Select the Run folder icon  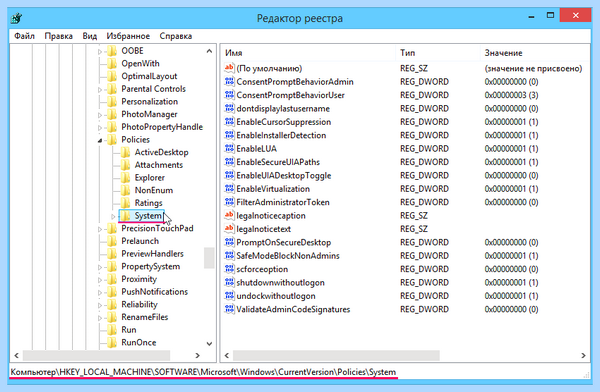point(112,330)
